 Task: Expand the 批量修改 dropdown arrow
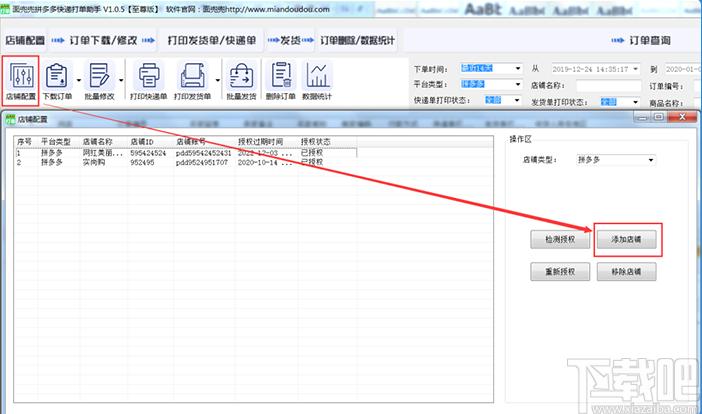tap(121, 80)
